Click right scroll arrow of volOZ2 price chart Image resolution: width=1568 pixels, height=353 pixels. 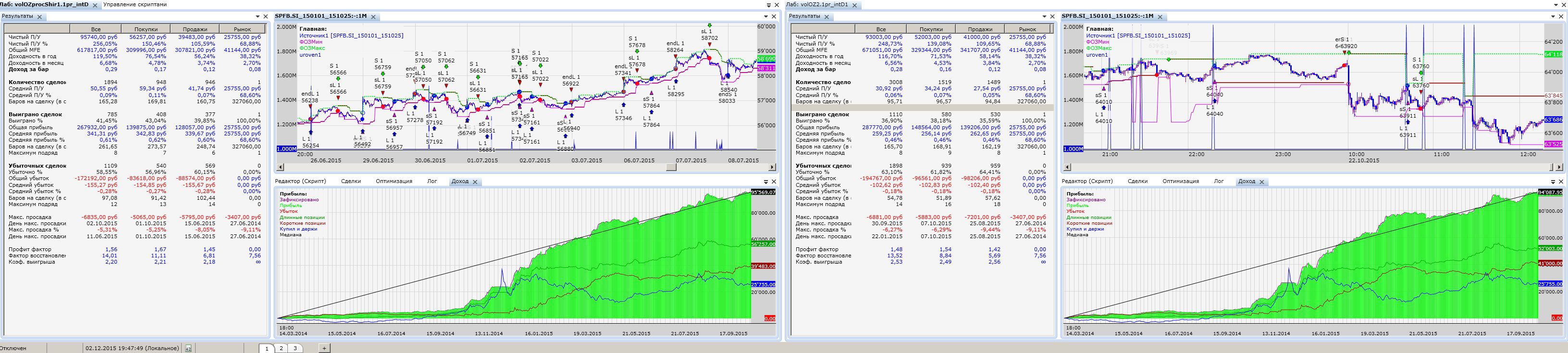tap(1559, 167)
